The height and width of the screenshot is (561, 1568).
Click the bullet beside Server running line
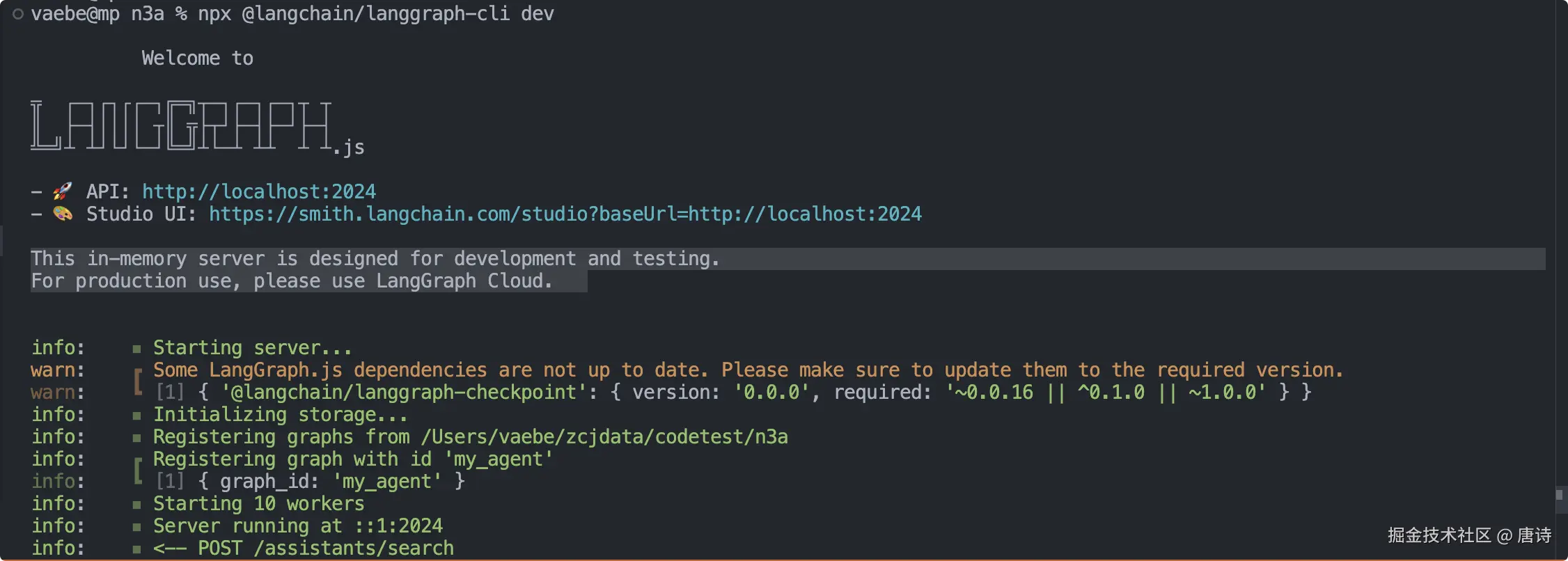[x=137, y=527]
